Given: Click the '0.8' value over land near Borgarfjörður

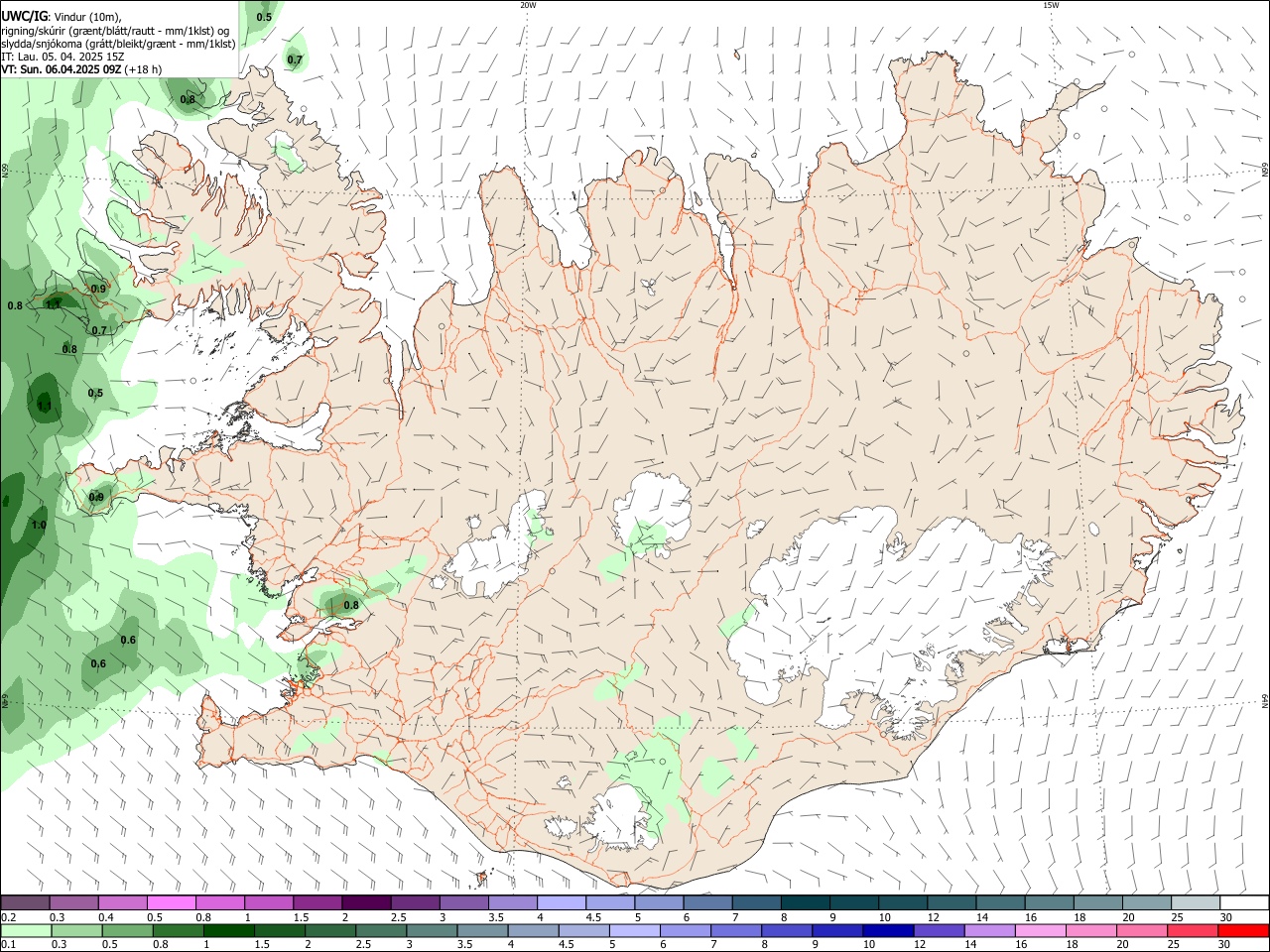Looking at the screenshot, I should point(351,605).
